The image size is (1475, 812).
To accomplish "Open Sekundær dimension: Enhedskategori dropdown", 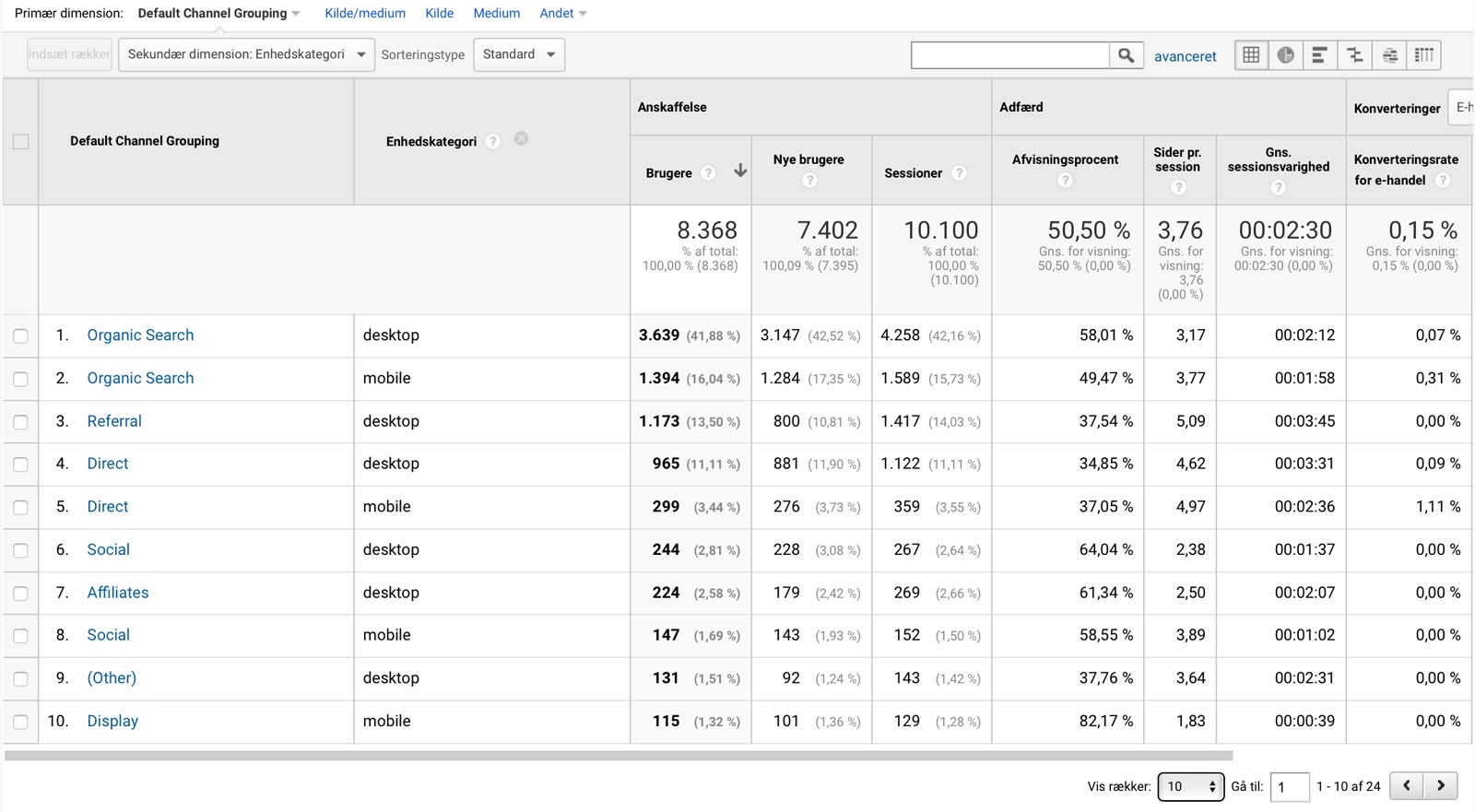I will tap(246, 54).
